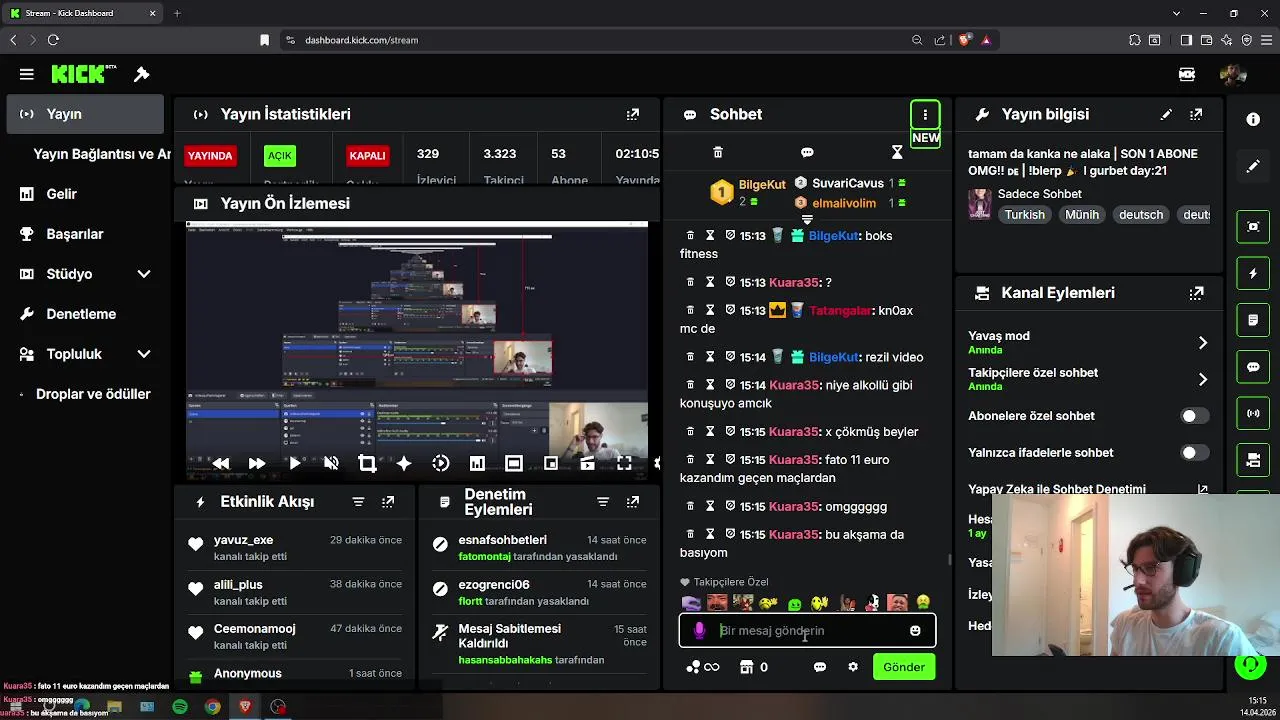Click the Münih tag

[1082, 215]
